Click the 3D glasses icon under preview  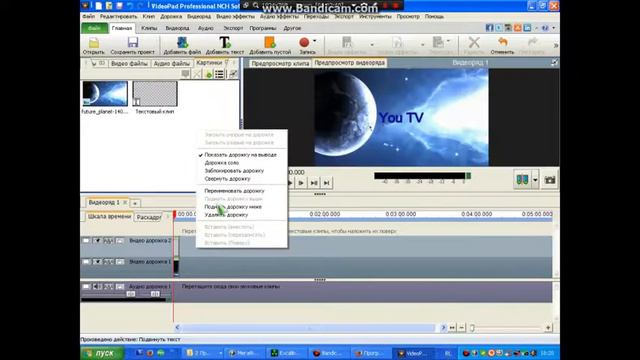[x=522, y=180]
